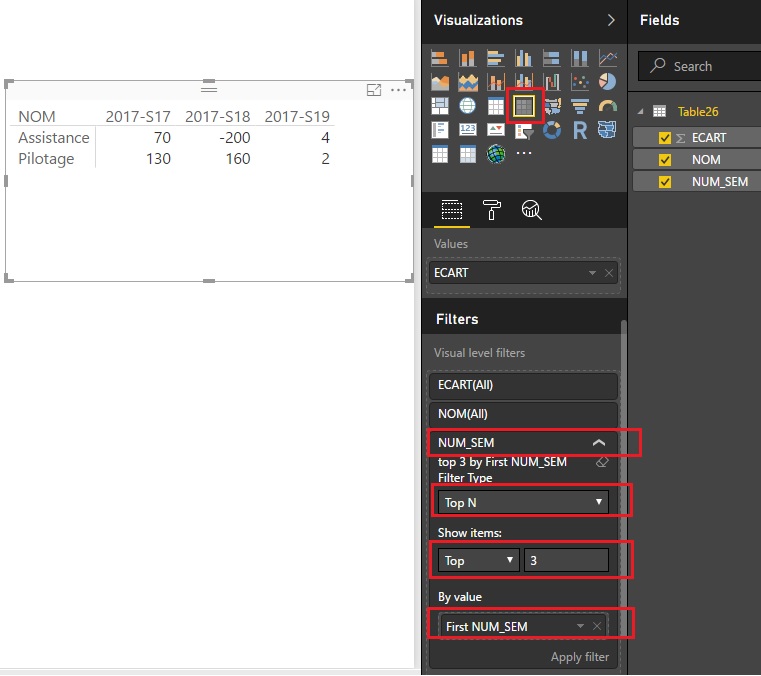The image size is (761, 676).
Task: Click the 2017-S18 column header
Action: (217, 116)
